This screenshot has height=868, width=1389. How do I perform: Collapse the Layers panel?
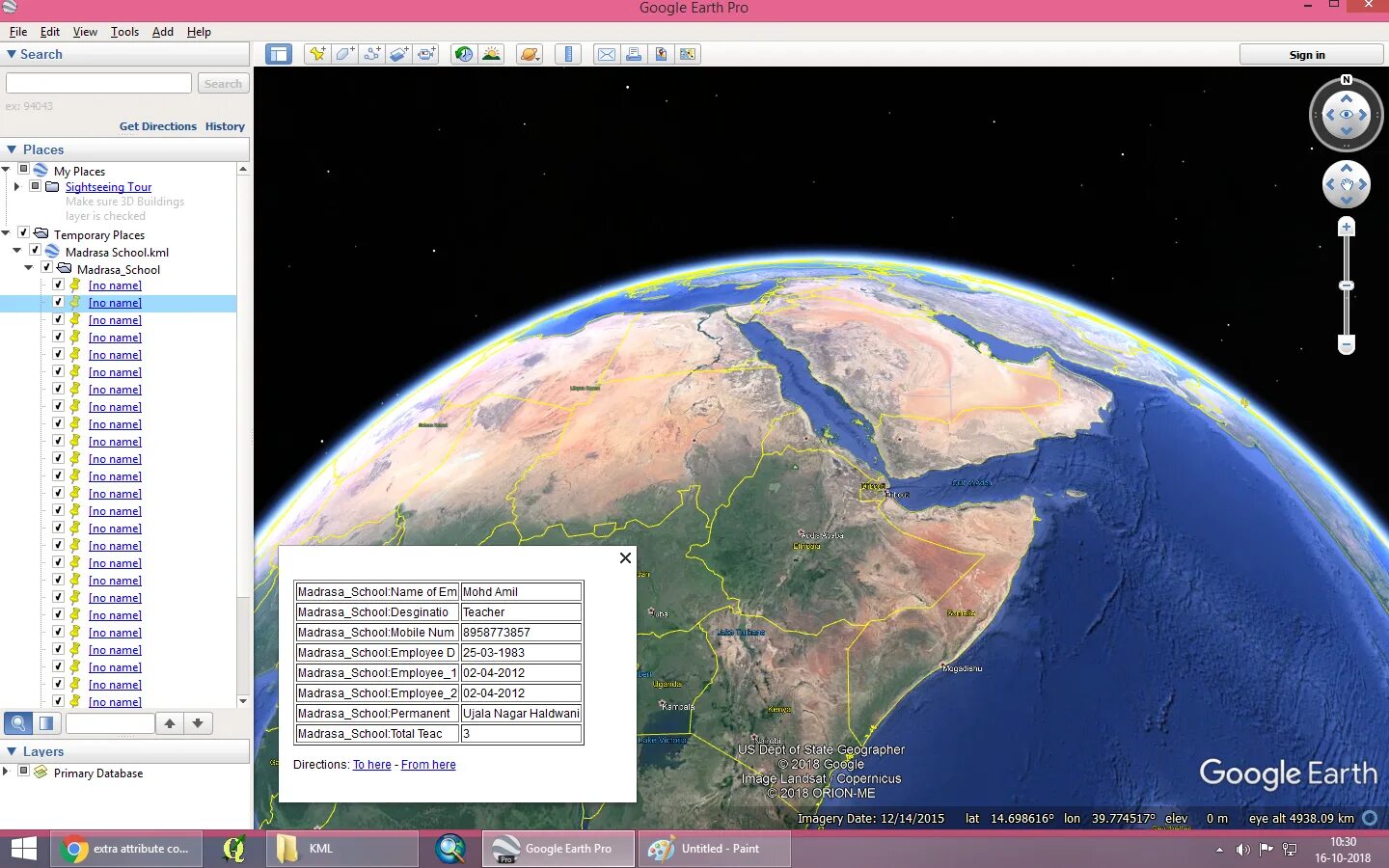12,751
